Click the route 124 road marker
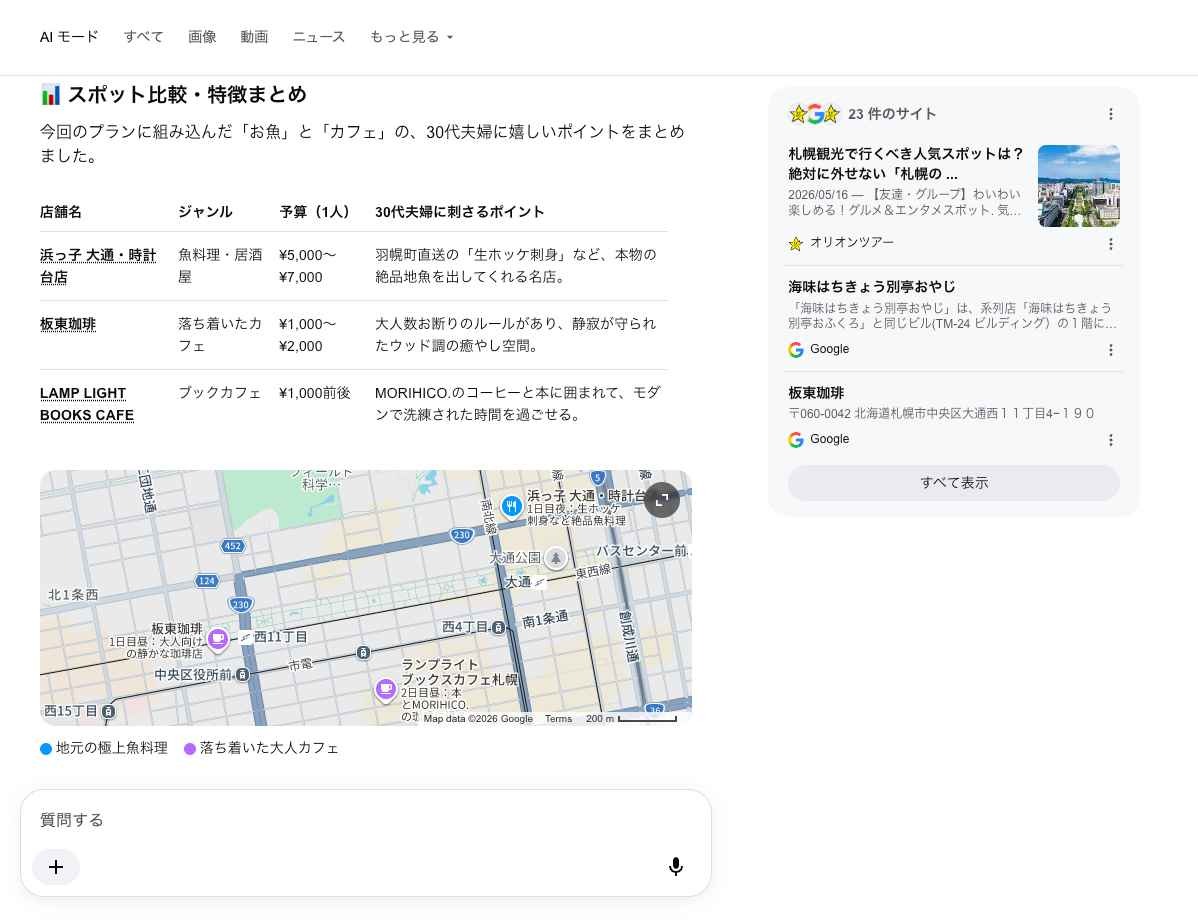Viewport: 1198px width, 920px height. pos(206,581)
